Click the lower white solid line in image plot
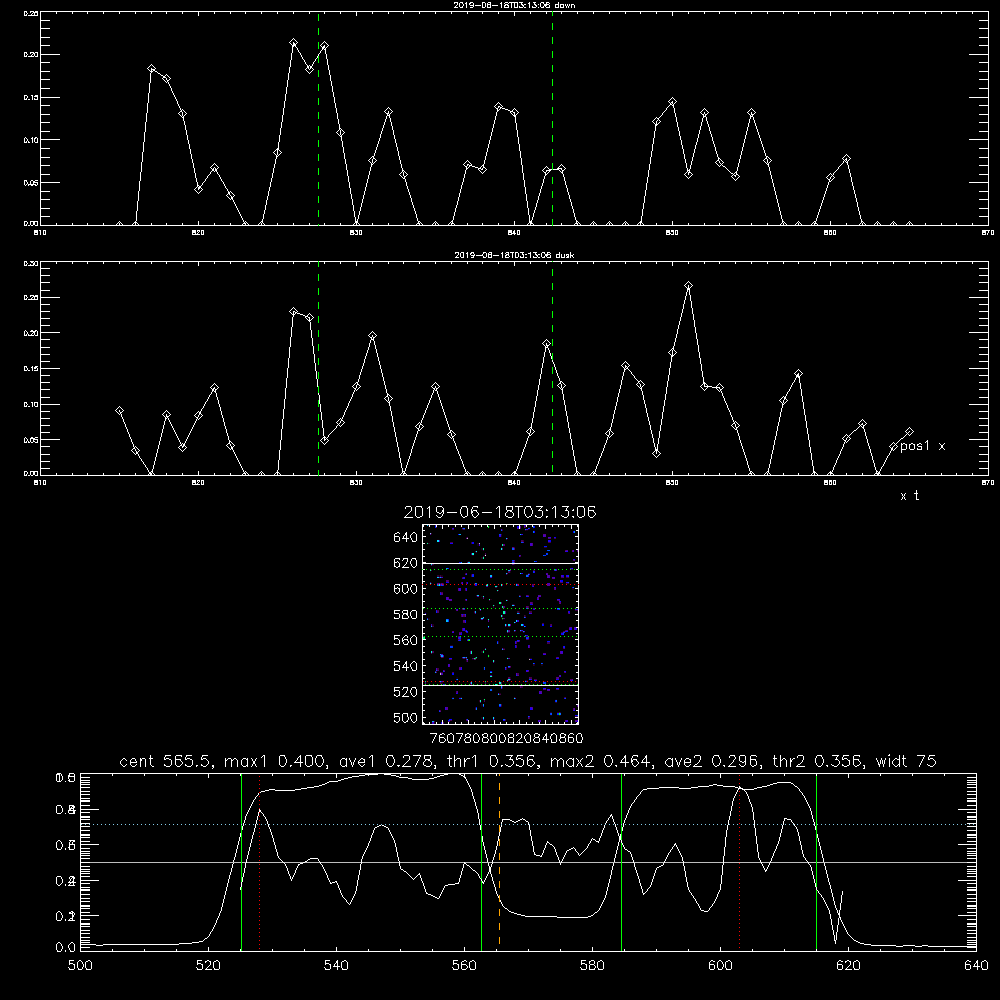Image resolution: width=1000 pixels, height=1000 pixels. click(x=501, y=685)
